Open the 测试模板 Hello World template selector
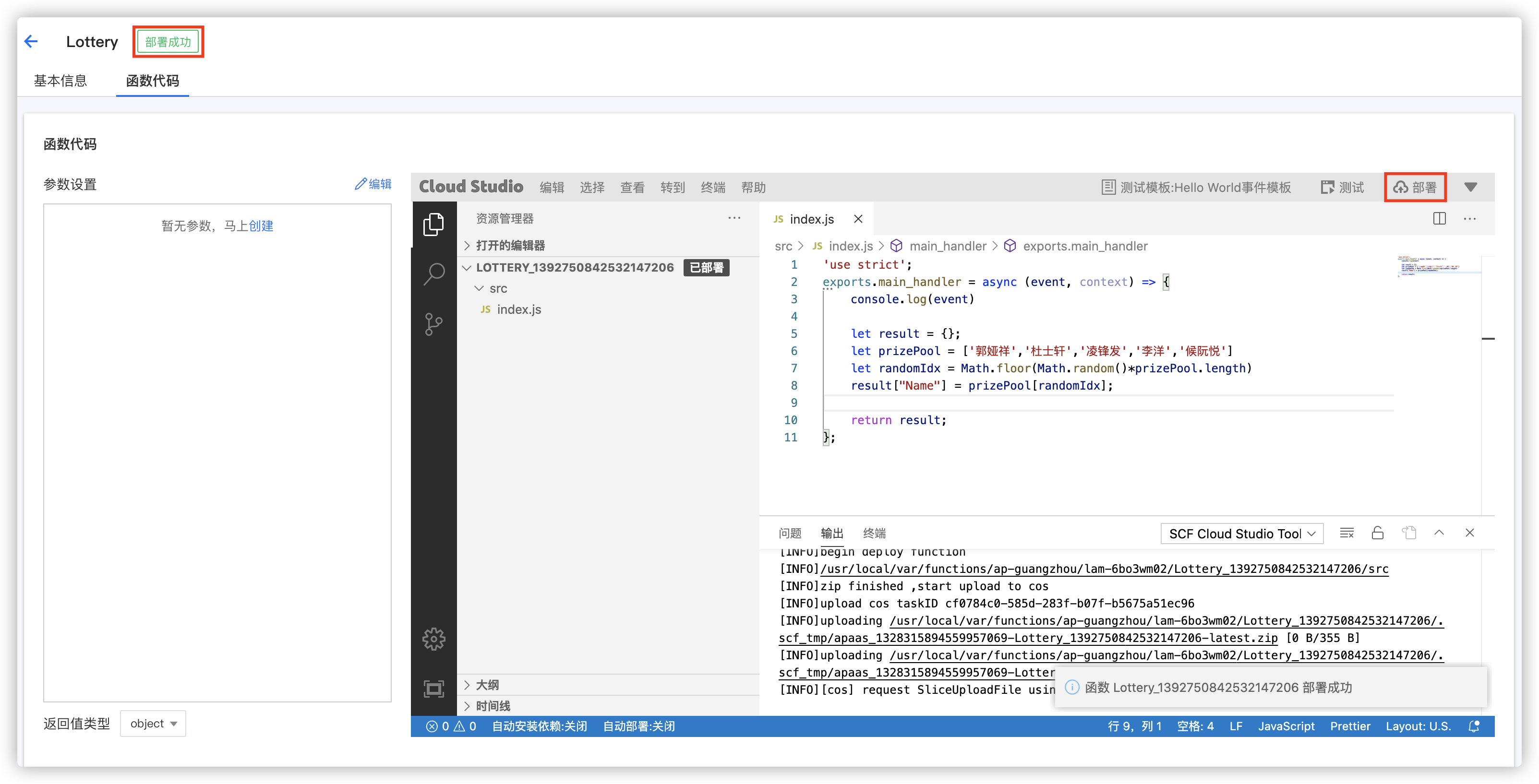 (x=1196, y=188)
